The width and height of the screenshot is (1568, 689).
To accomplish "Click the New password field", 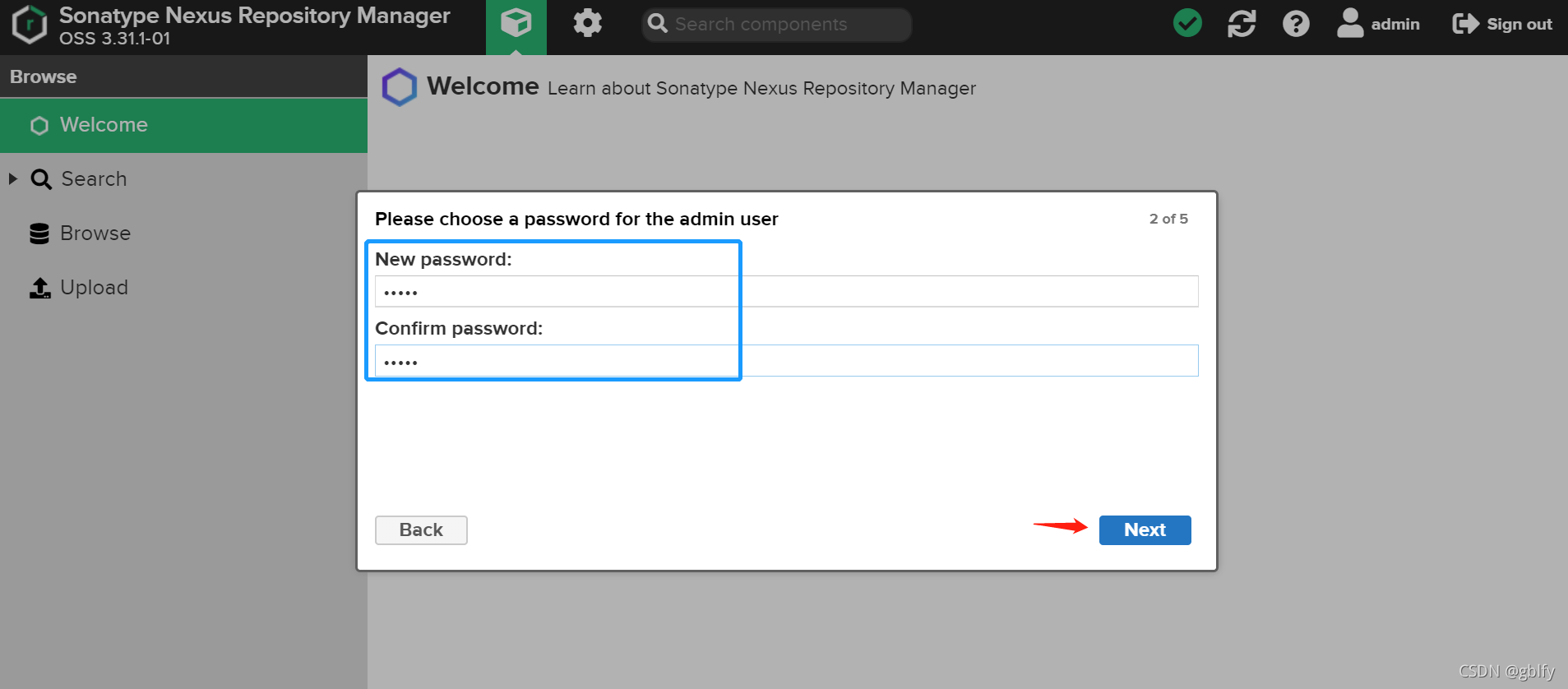I will (x=786, y=291).
